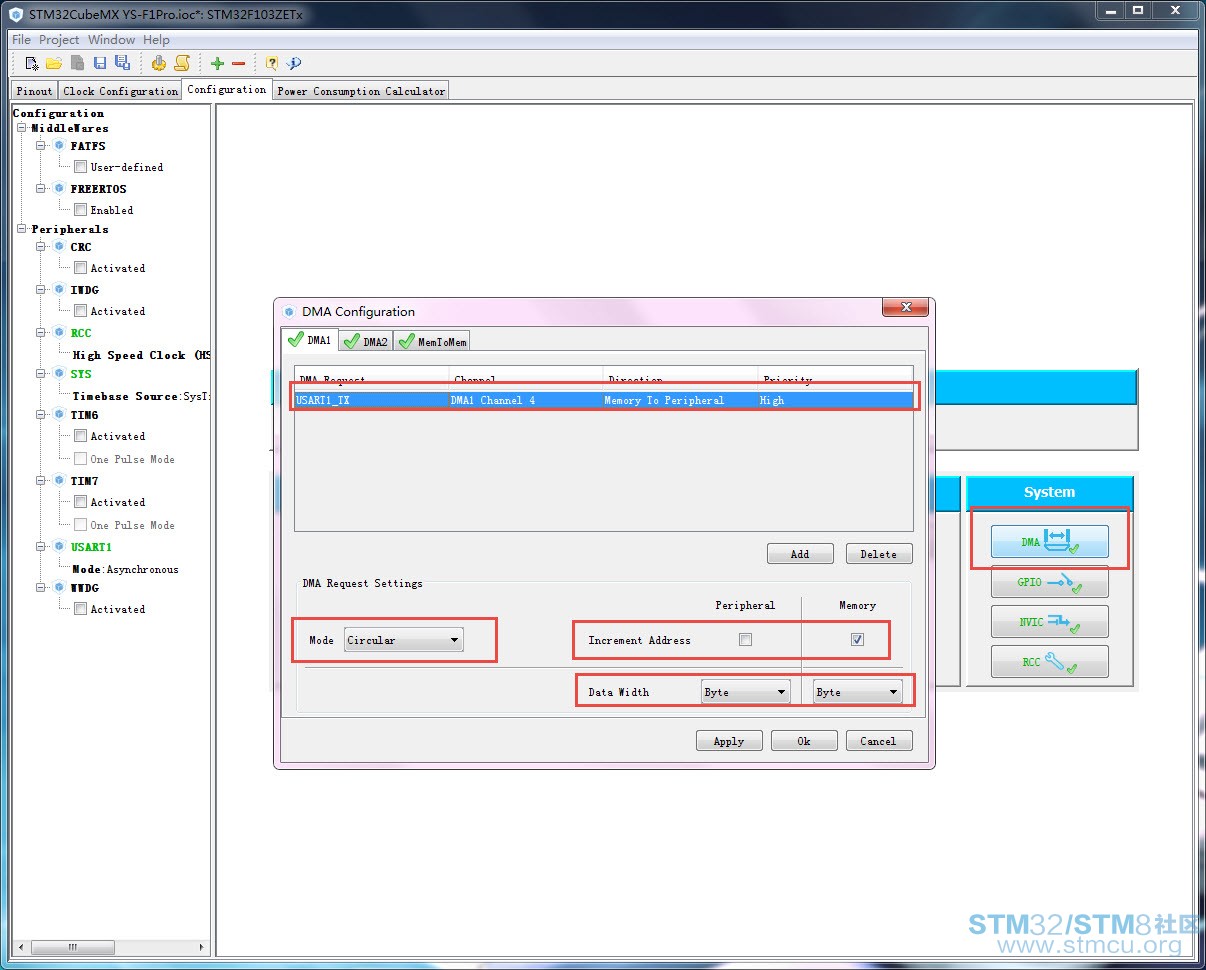Open DMA settings from System panel

[x=1050, y=541]
